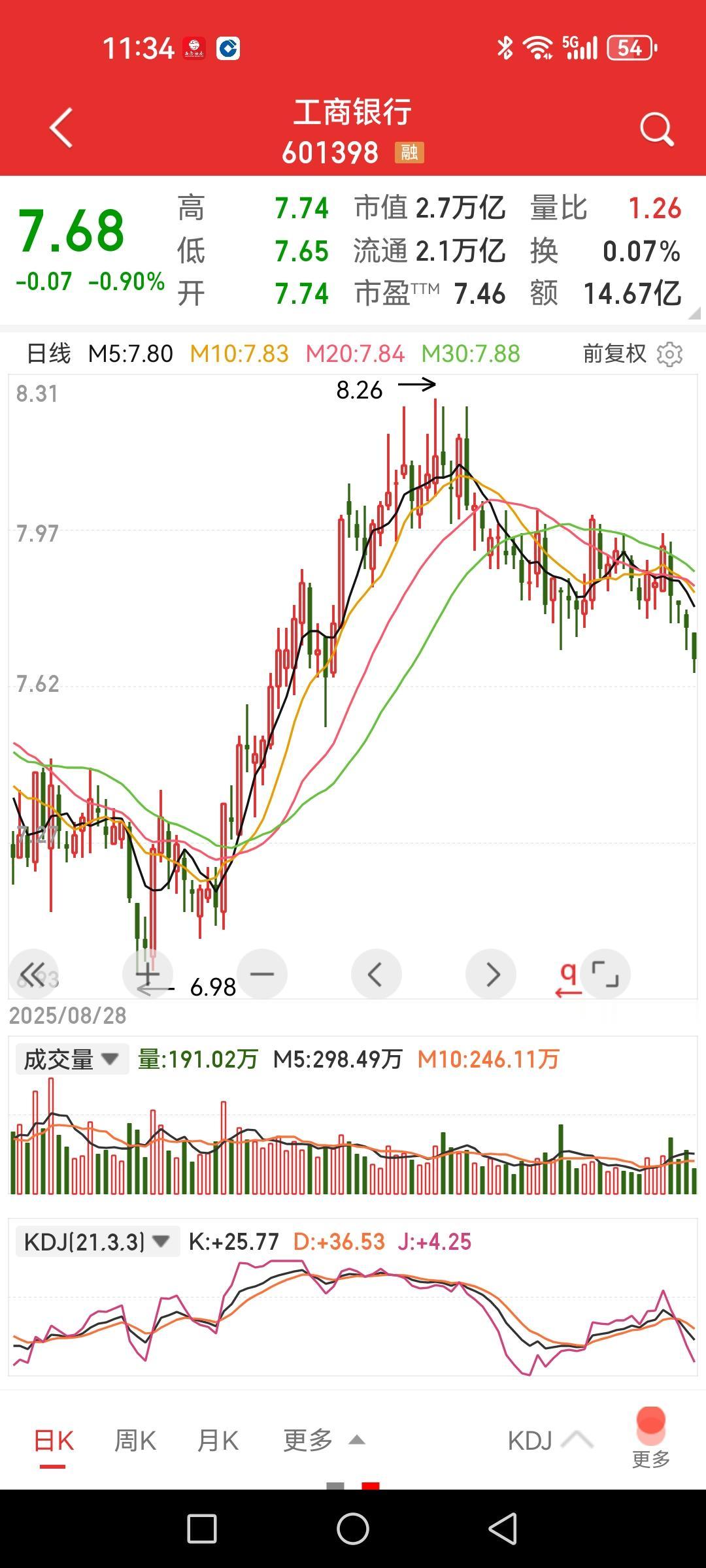Expand quote details corner triangle
This screenshot has height=1568, width=706.
pos(694,313)
